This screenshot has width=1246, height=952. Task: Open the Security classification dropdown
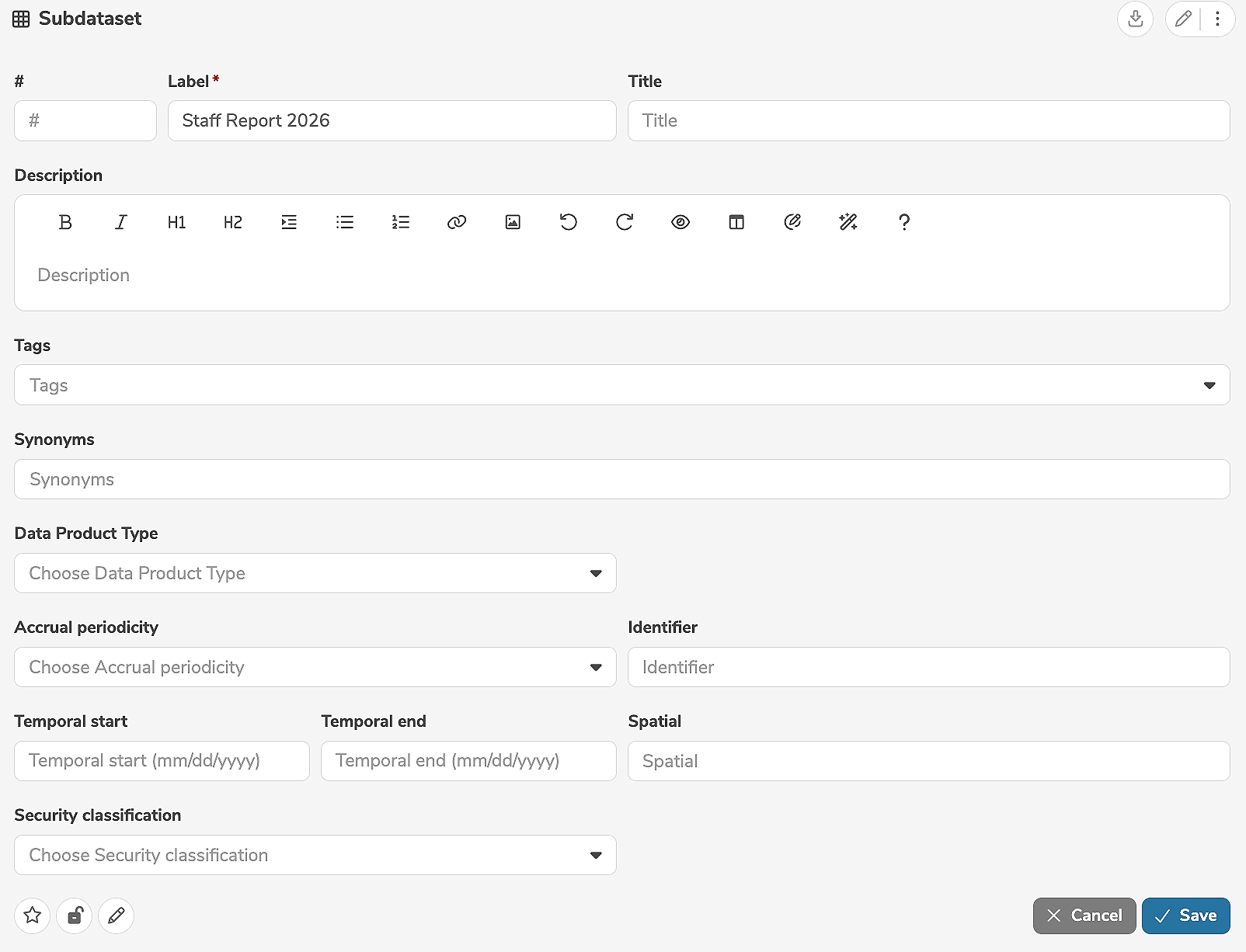[x=315, y=855]
